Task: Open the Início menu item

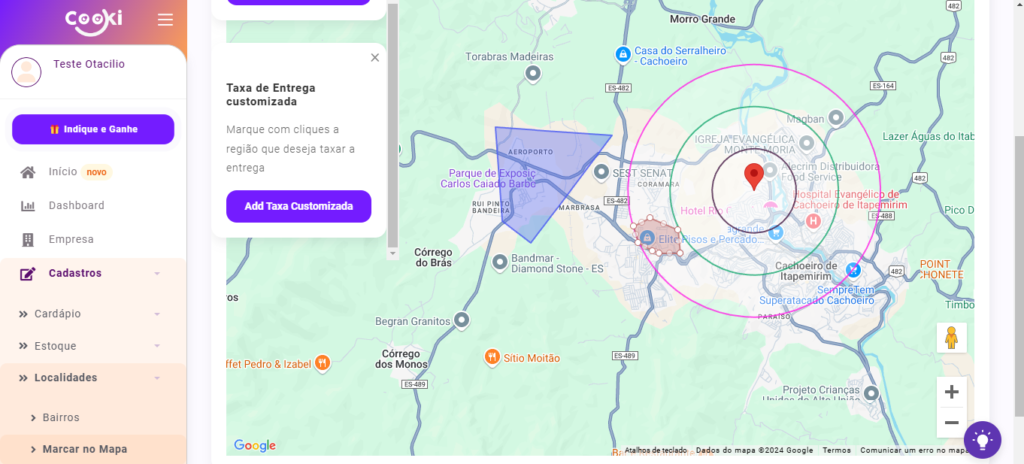Action: 62,172
